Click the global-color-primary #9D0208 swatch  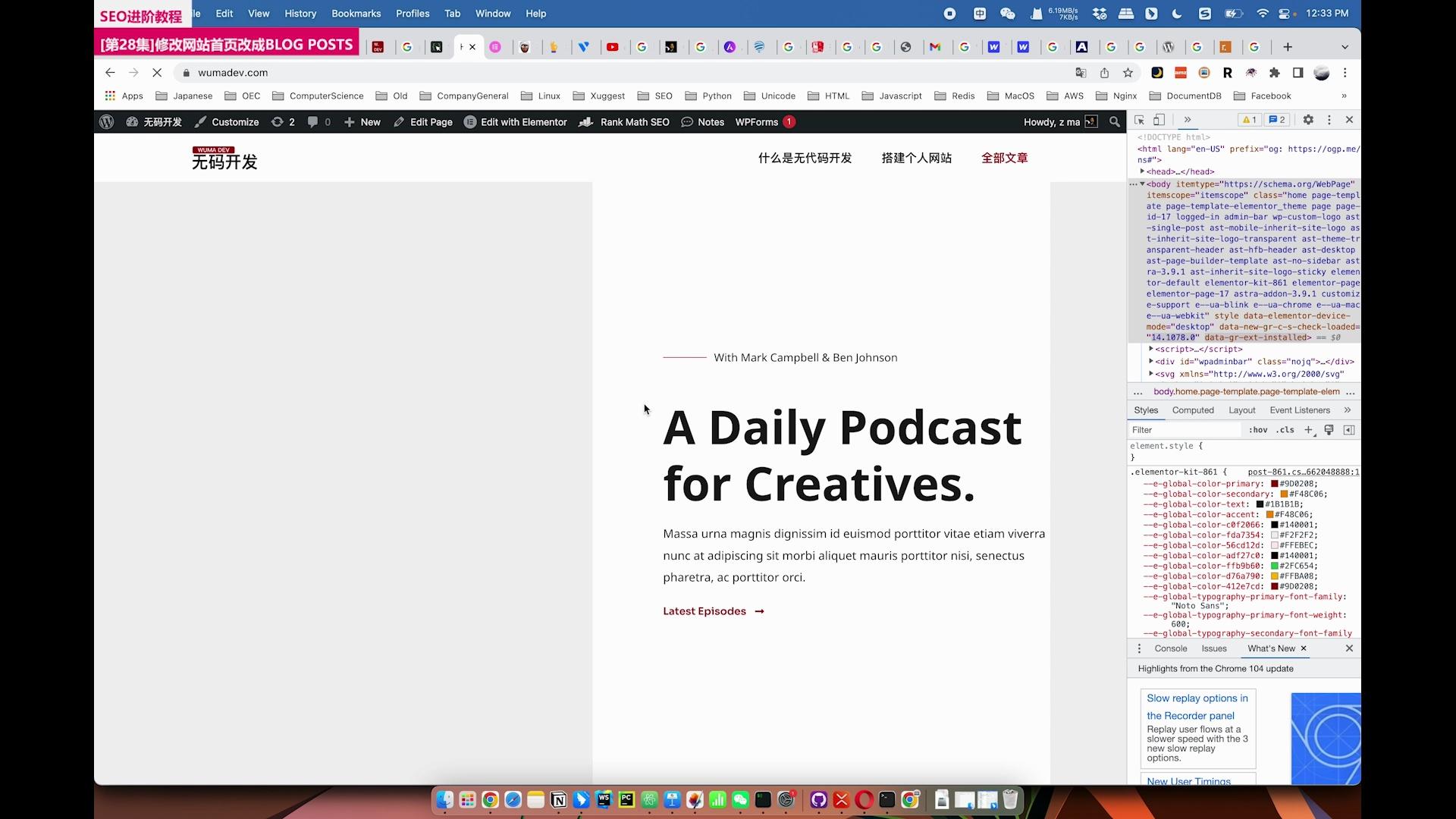coord(1275,484)
